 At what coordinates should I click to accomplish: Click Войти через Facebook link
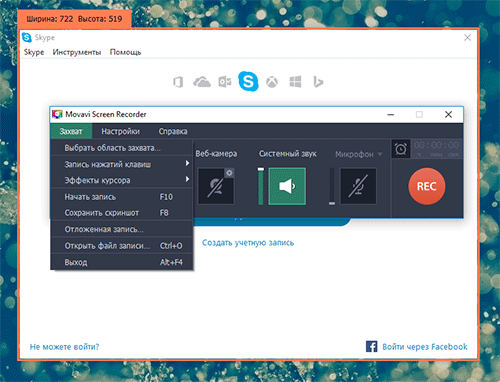[x=425, y=347]
